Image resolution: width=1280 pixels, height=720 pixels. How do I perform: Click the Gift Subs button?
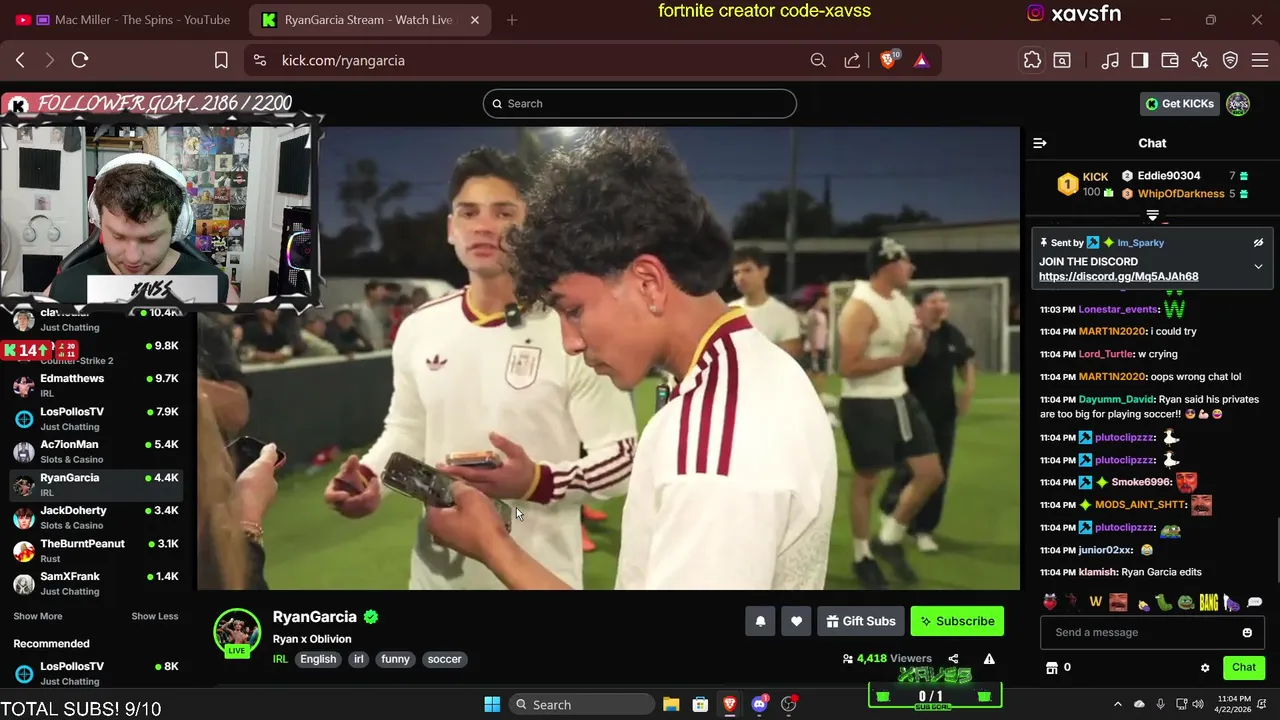point(860,621)
